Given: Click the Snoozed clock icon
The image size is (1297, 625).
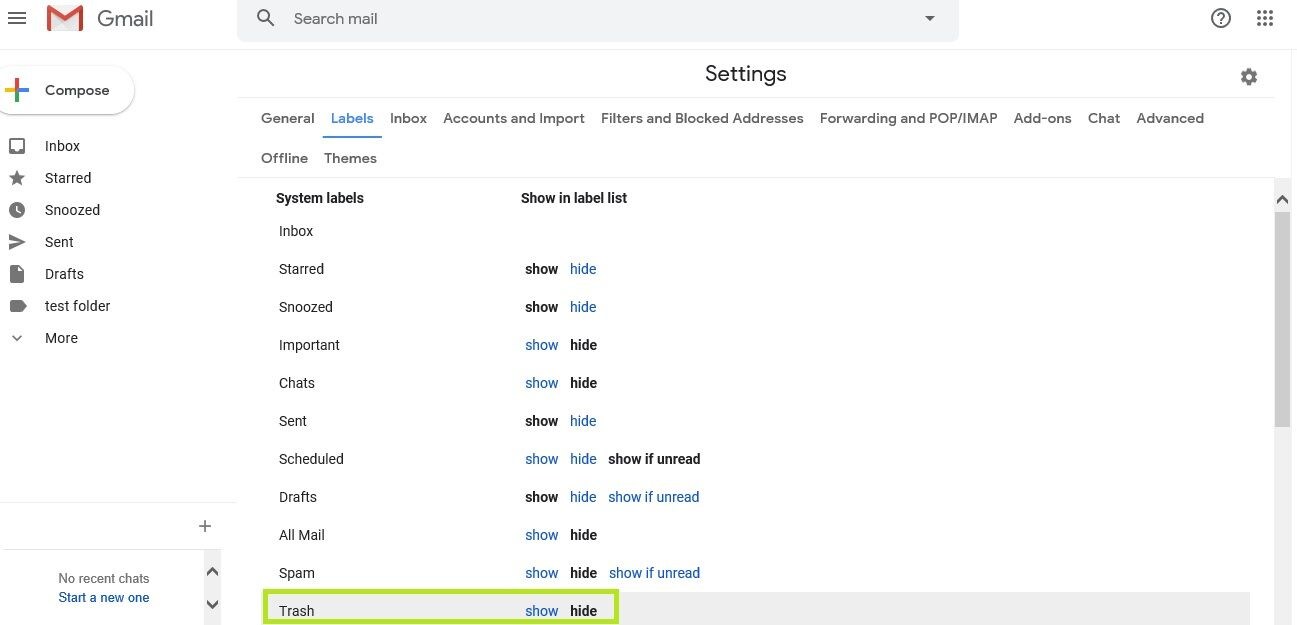Looking at the screenshot, I should [x=16, y=210].
